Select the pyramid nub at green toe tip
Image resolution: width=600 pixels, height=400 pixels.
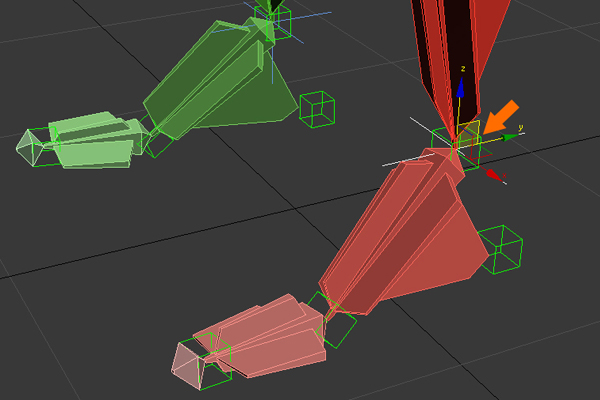tap(30, 147)
